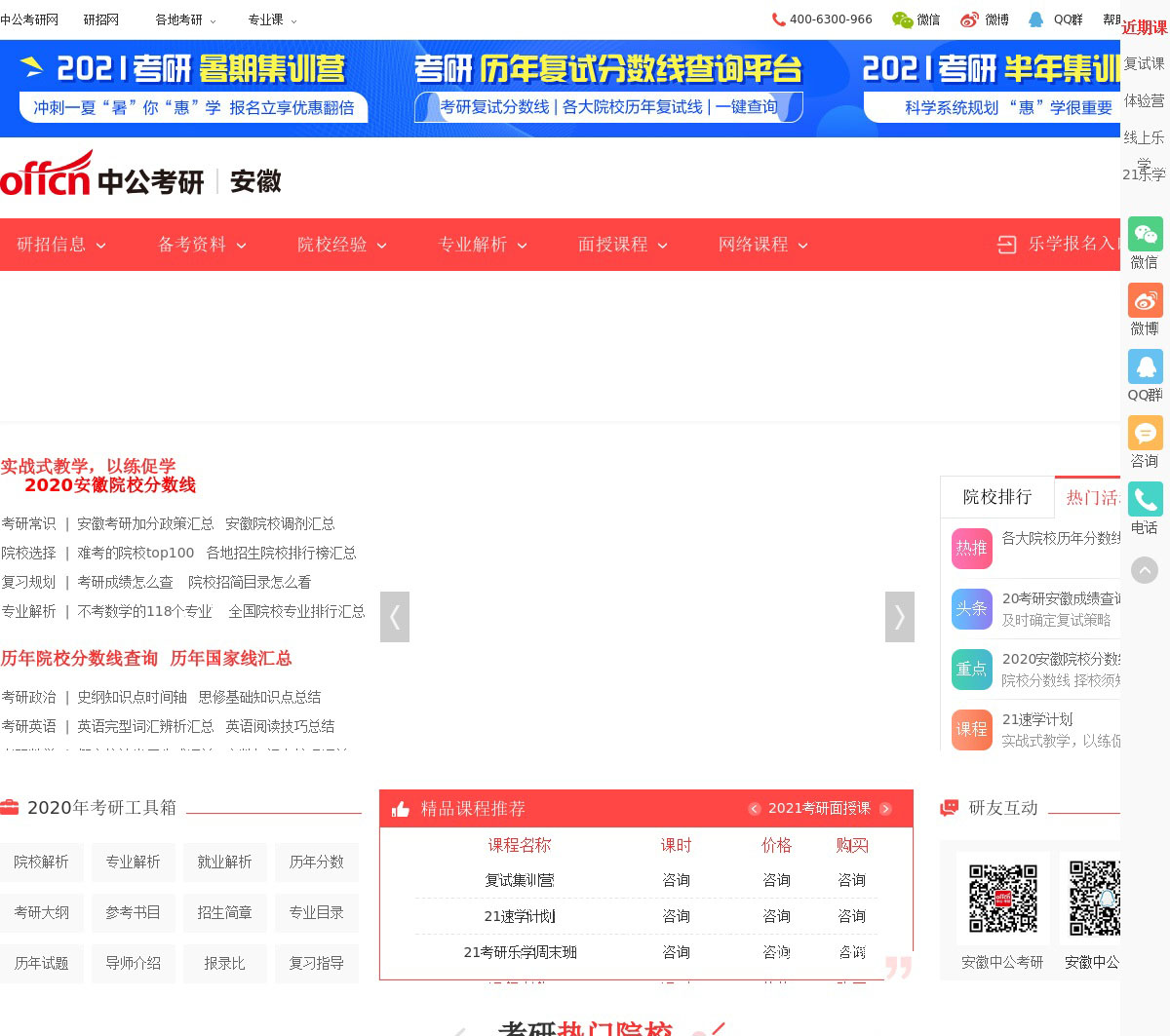Image resolution: width=1170 pixels, height=1036 pixels.
Task: Click the thumbs-up icon beside 精品课程推荐
Action: [401, 809]
